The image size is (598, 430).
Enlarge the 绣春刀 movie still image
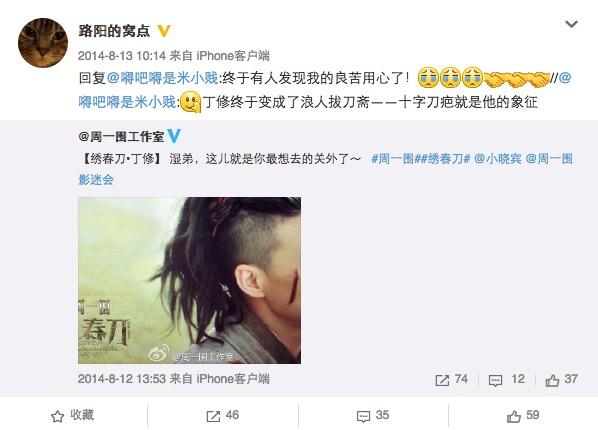(190, 280)
